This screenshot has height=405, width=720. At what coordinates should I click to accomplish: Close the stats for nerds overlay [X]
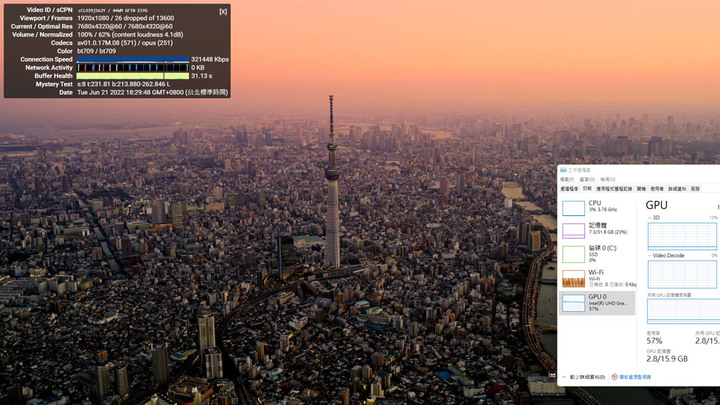click(223, 11)
